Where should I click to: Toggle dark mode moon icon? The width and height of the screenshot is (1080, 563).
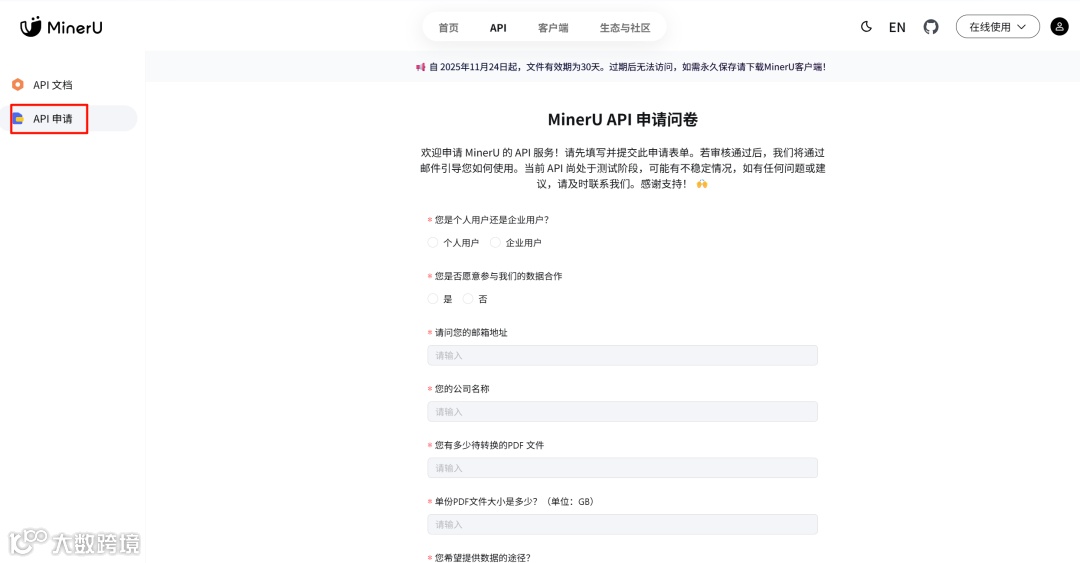pyautogui.click(x=866, y=27)
